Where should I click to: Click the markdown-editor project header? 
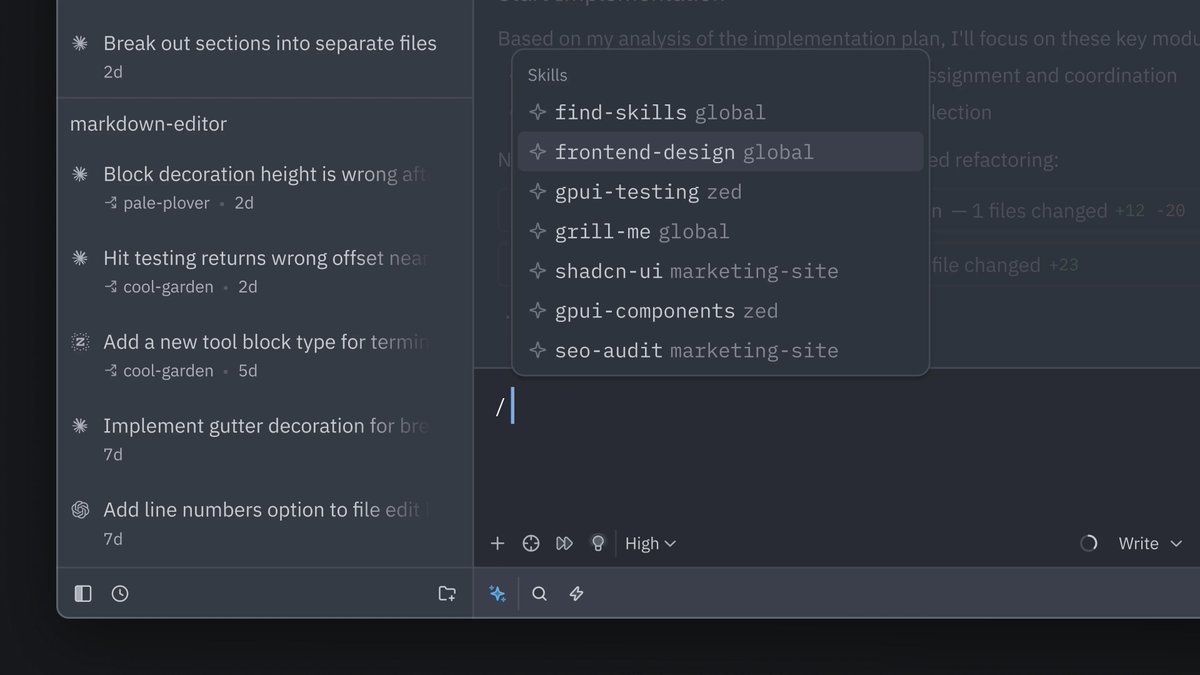pyautogui.click(x=148, y=124)
